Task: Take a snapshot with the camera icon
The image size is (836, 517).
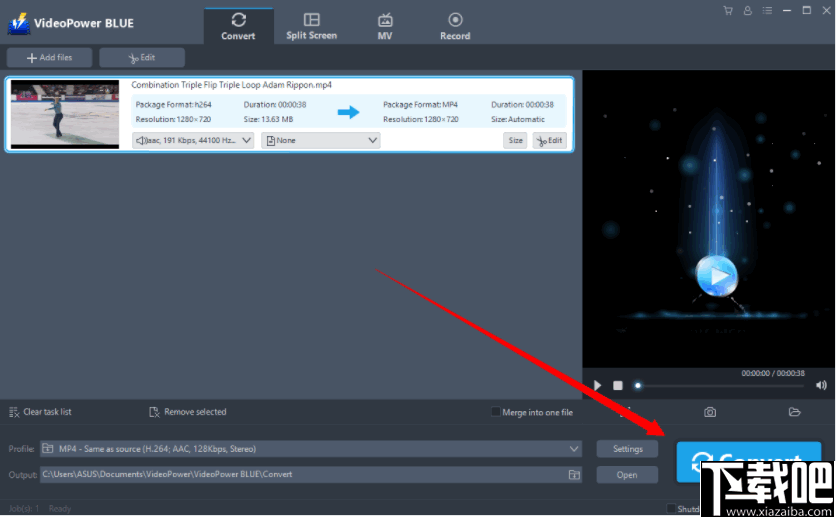Action: click(710, 412)
